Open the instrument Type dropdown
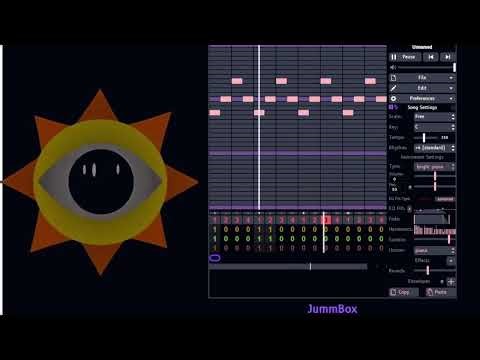 coord(435,166)
